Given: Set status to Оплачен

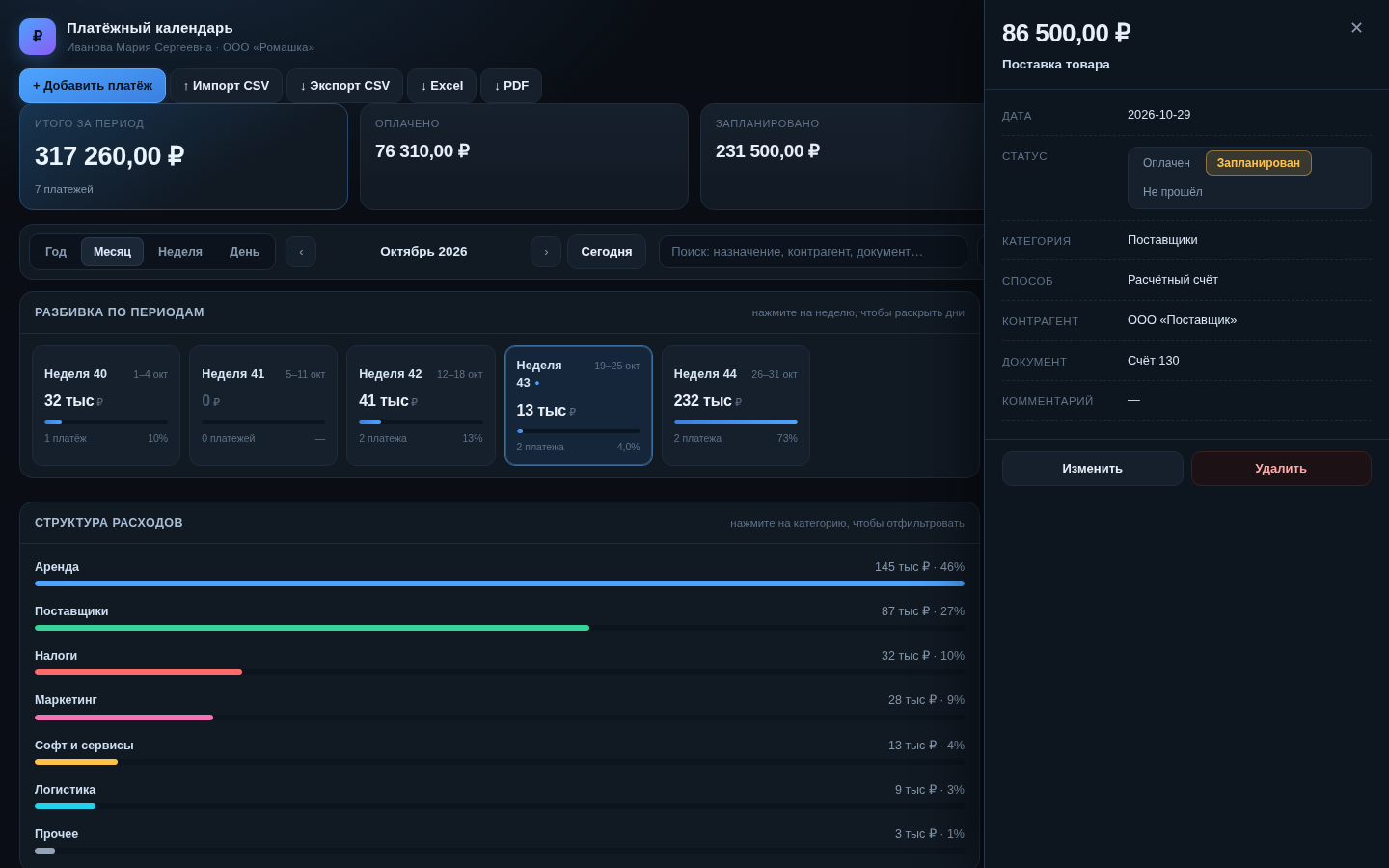Looking at the screenshot, I should (x=1166, y=163).
